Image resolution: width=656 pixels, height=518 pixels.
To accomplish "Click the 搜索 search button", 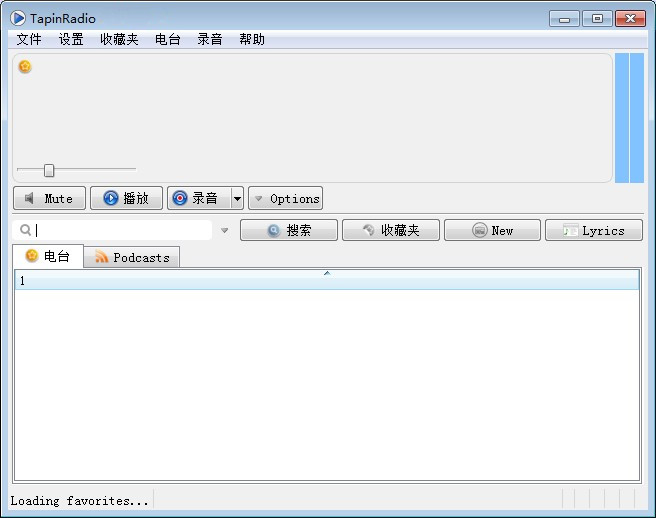I will (289, 230).
